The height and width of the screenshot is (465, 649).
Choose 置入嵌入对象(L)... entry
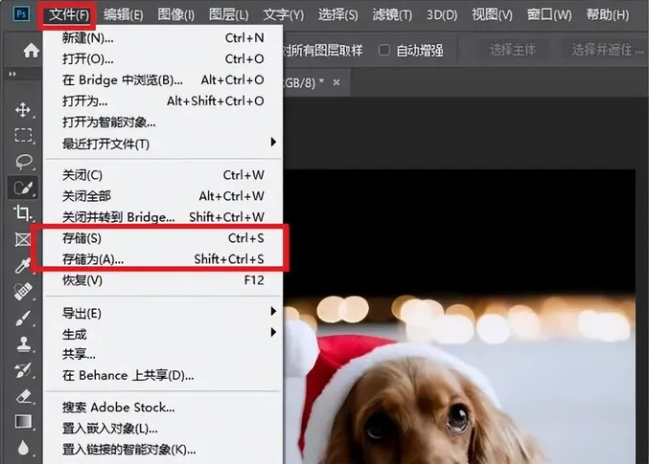(163, 429)
